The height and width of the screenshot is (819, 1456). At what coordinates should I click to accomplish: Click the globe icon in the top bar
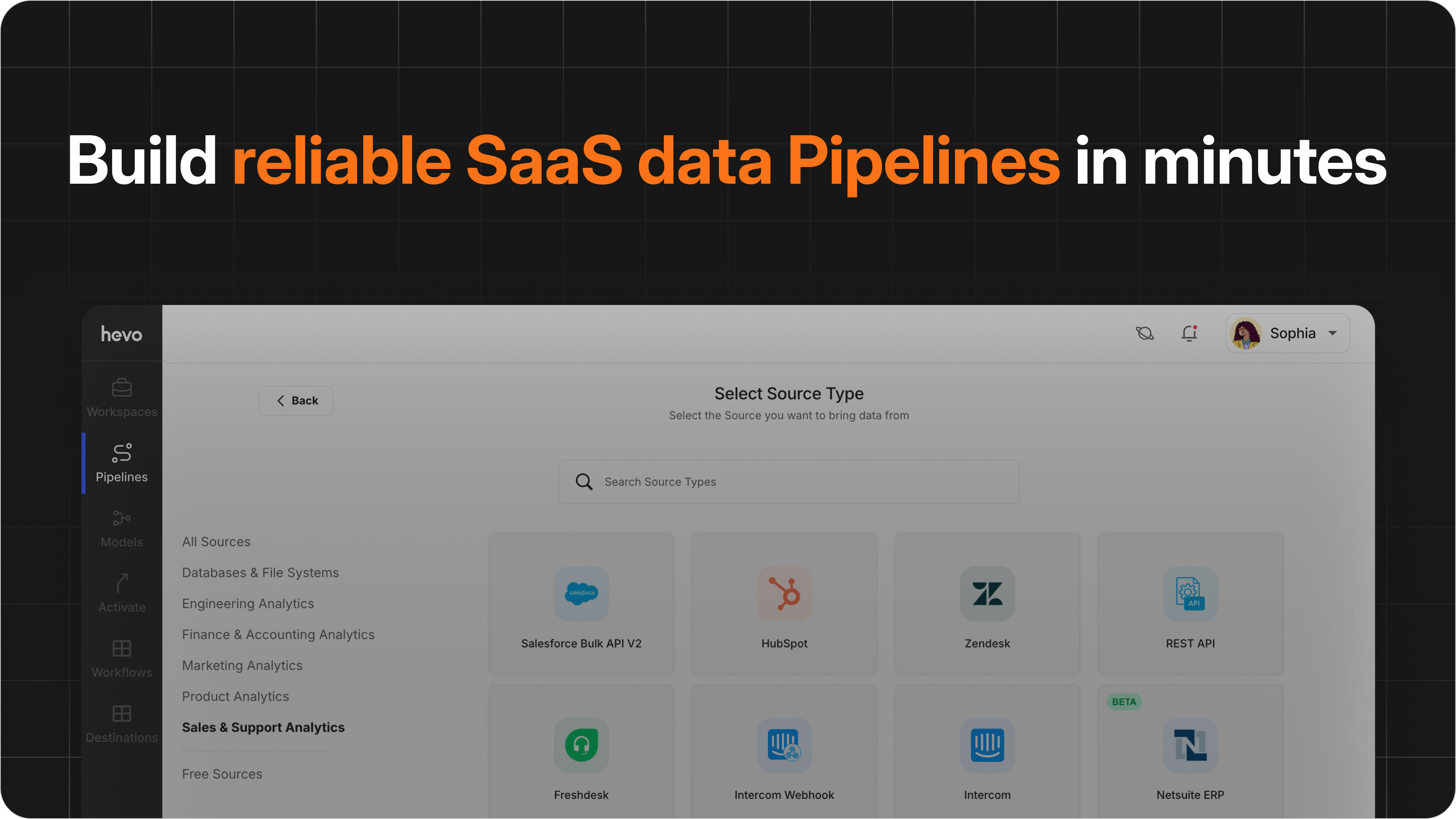(1145, 333)
